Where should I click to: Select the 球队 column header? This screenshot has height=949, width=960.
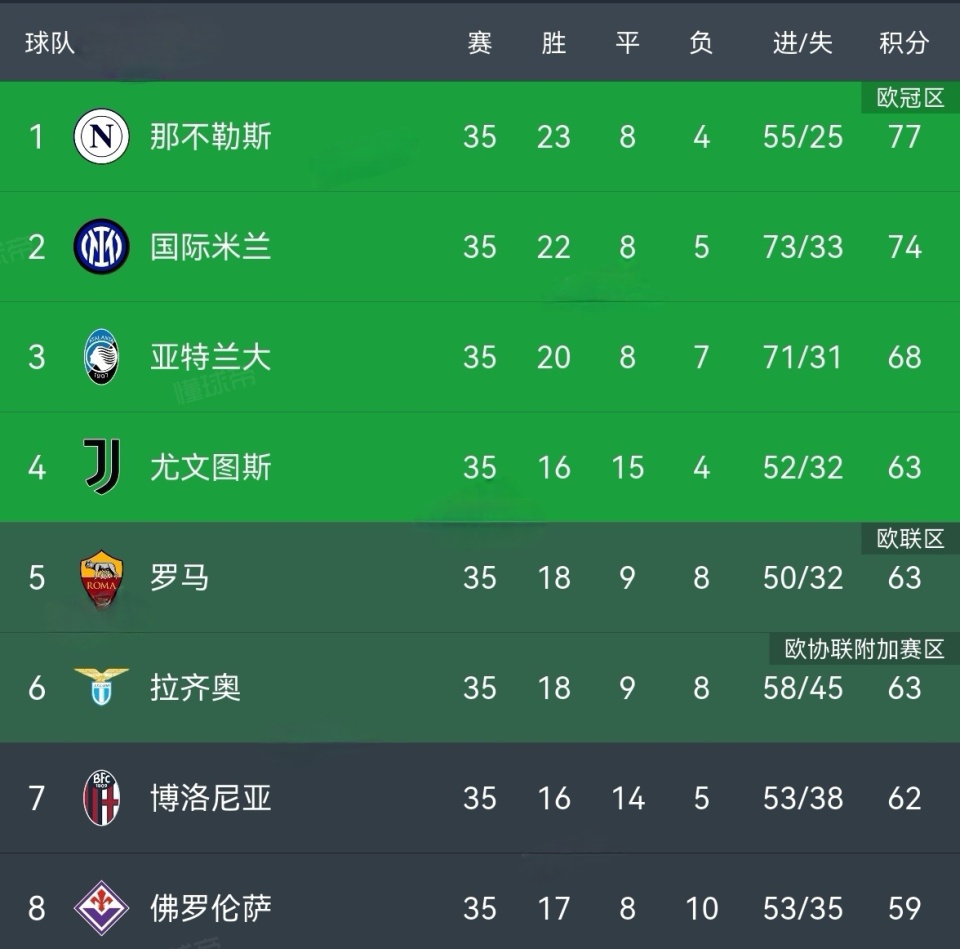point(50,43)
